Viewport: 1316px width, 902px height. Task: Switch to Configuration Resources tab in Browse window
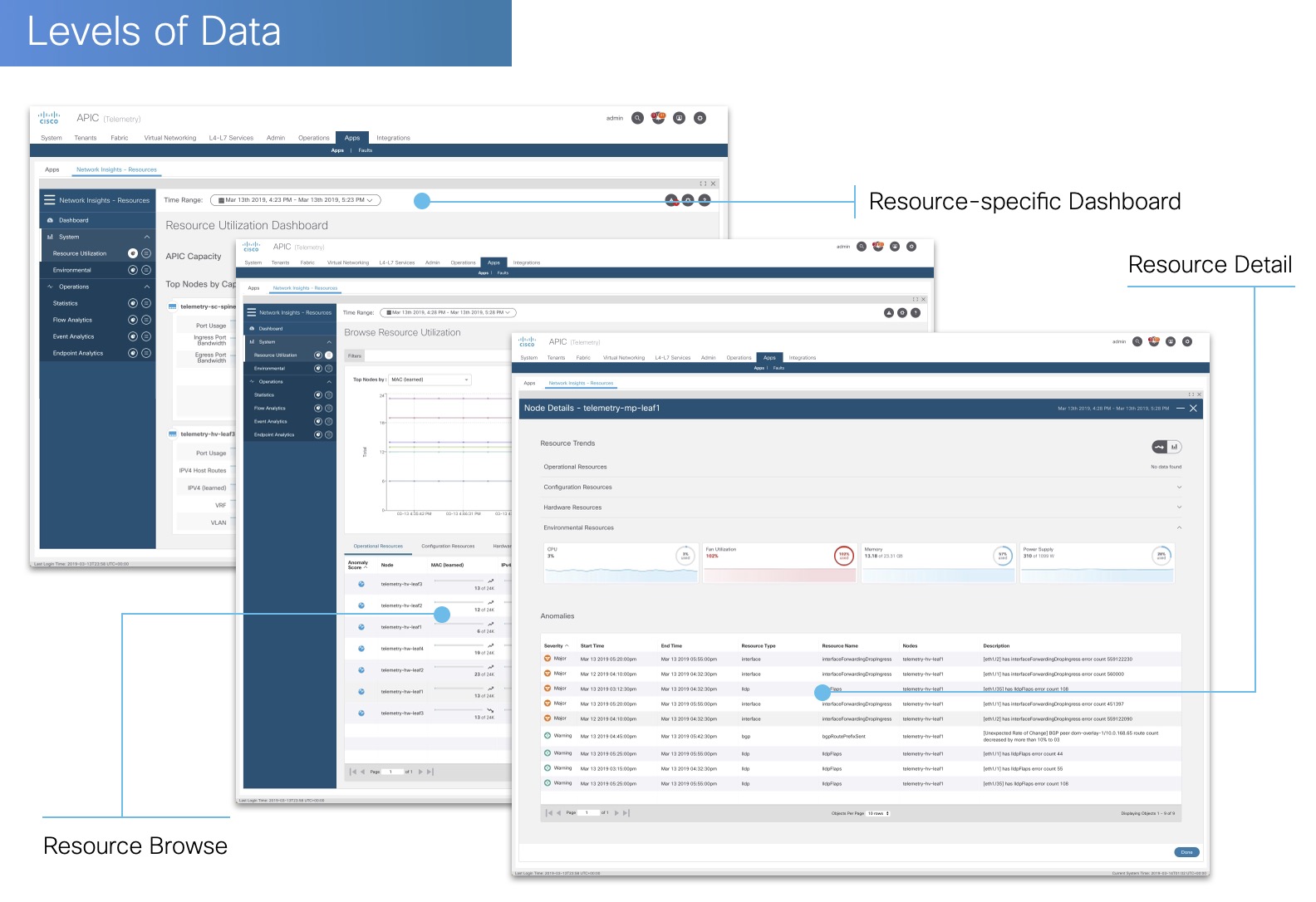[448, 547]
